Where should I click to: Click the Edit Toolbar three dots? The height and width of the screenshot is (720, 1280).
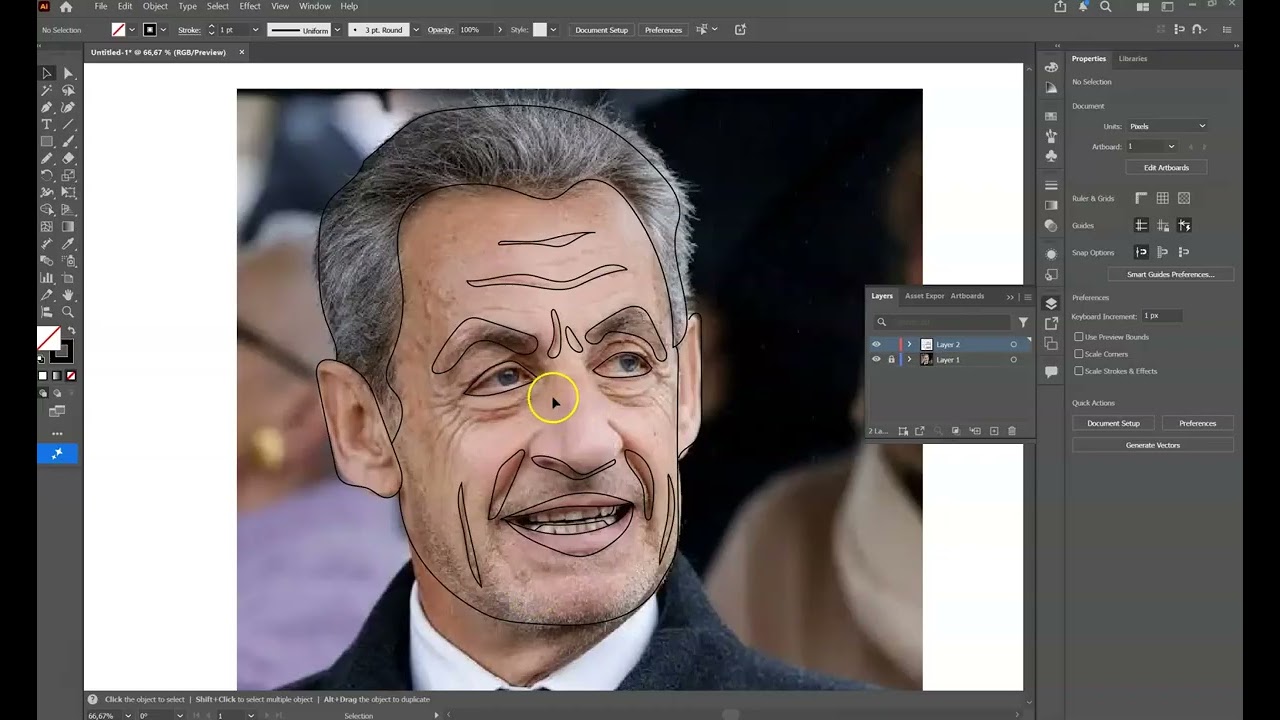(57, 434)
